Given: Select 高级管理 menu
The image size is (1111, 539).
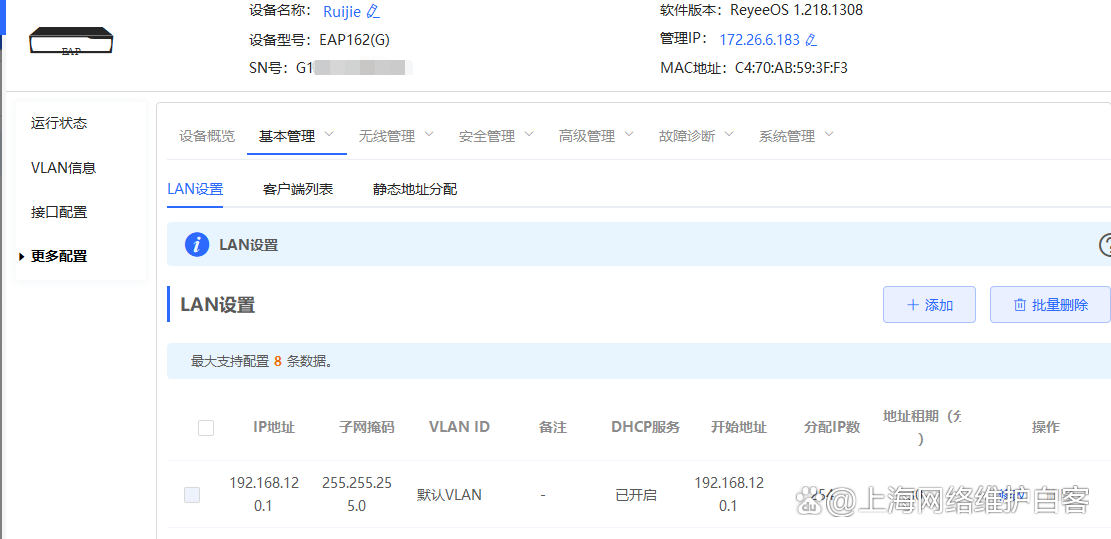Looking at the screenshot, I should pyautogui.click(x=587, y=136).
